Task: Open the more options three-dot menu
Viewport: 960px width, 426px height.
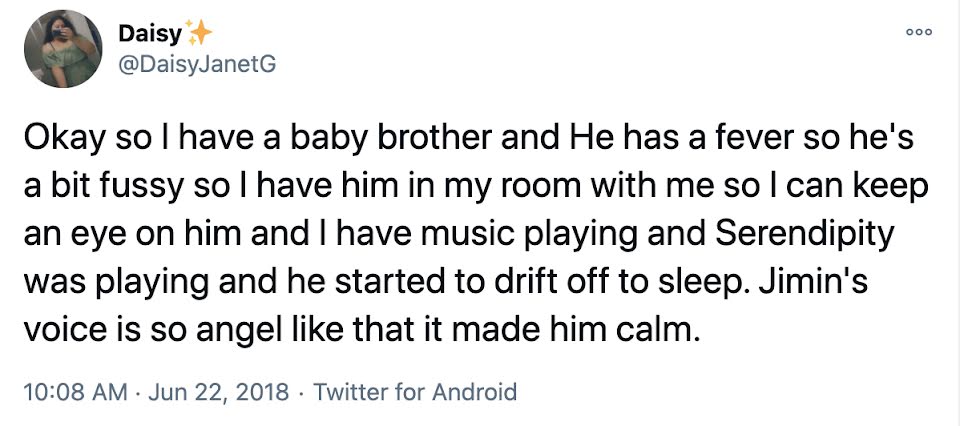Action: [x=918, y=31]
